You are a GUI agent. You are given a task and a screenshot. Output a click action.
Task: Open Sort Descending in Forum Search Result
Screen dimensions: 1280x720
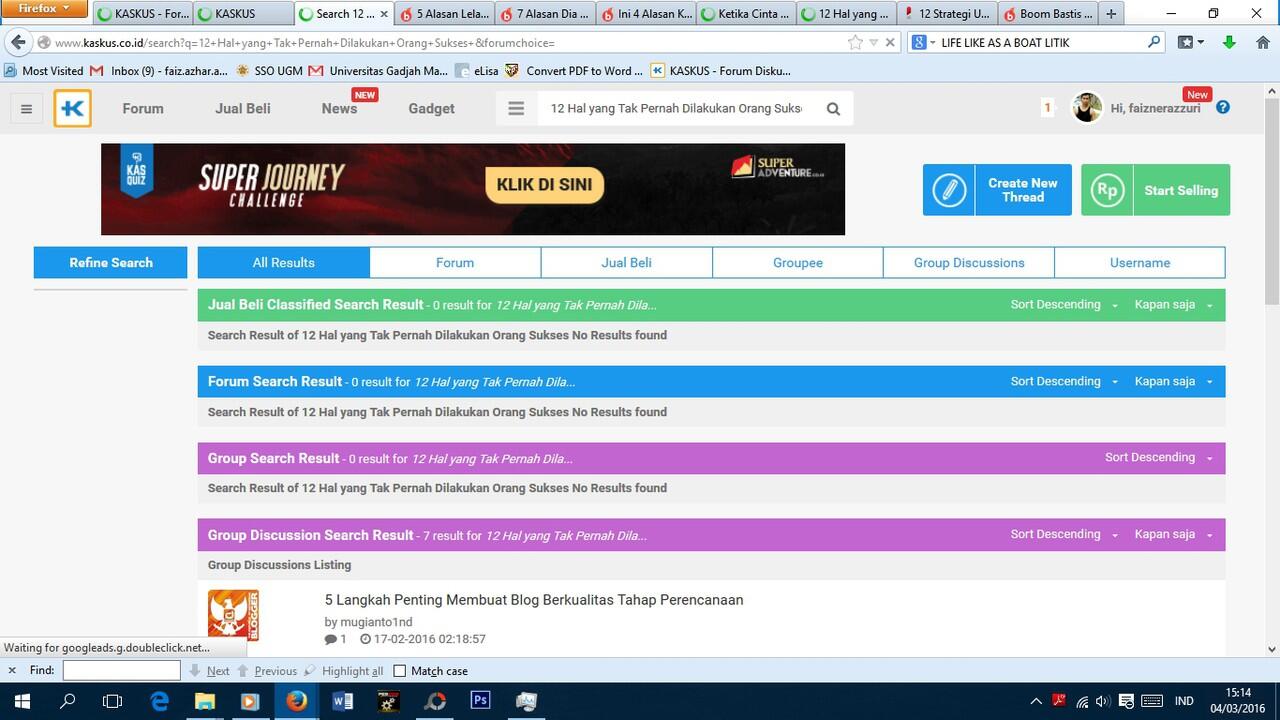(x=1064, y=381)
